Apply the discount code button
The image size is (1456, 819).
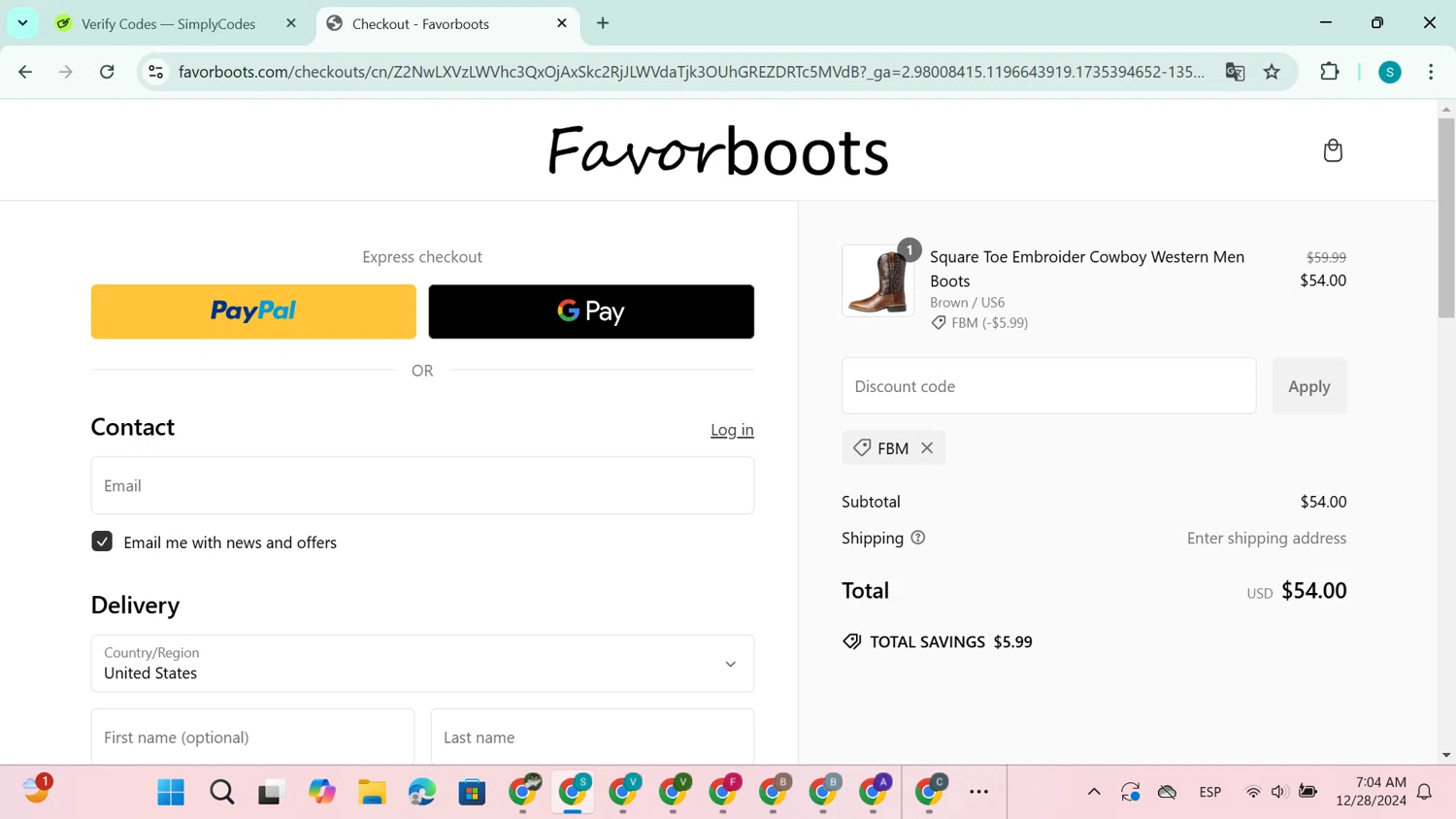(1309, 386)
